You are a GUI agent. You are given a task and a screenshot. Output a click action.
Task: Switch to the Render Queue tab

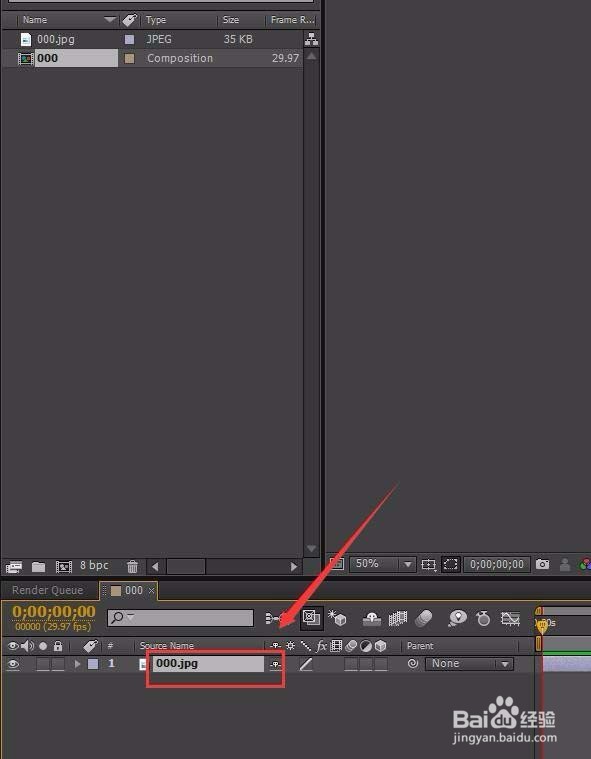pyautogui.click(x=47, y=591)
